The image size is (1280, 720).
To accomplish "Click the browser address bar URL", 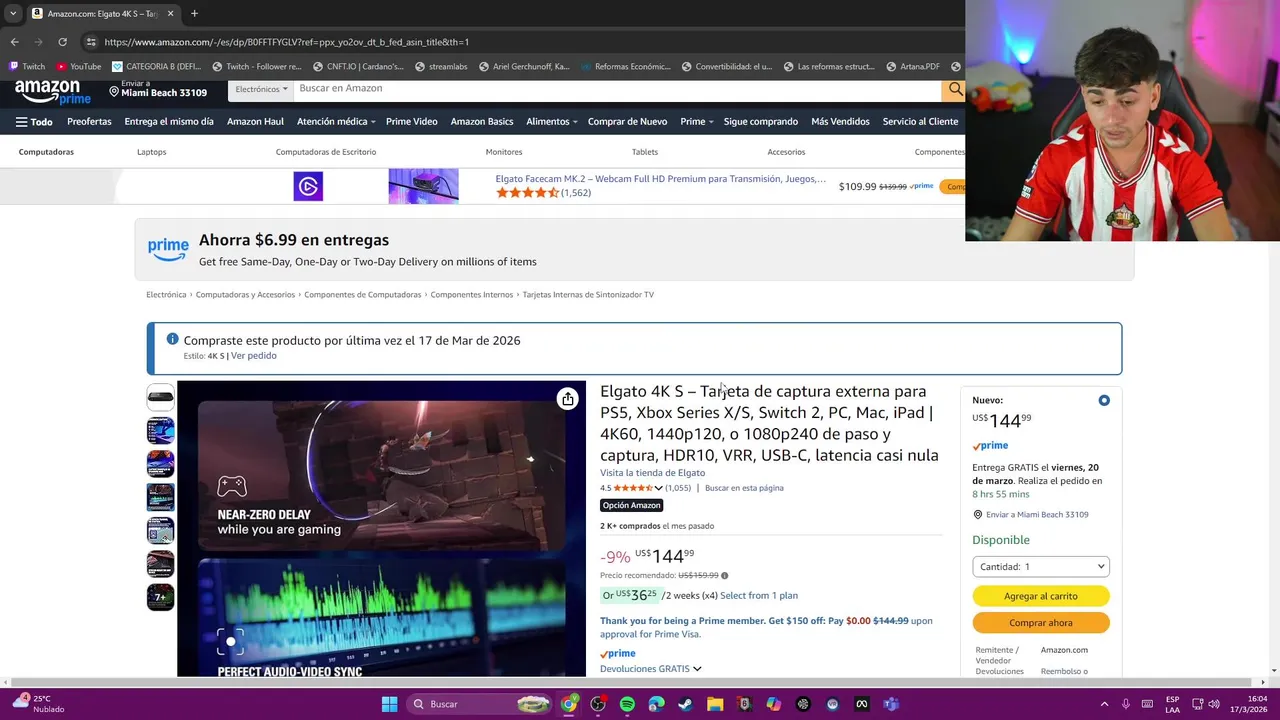I will (287, 42).
